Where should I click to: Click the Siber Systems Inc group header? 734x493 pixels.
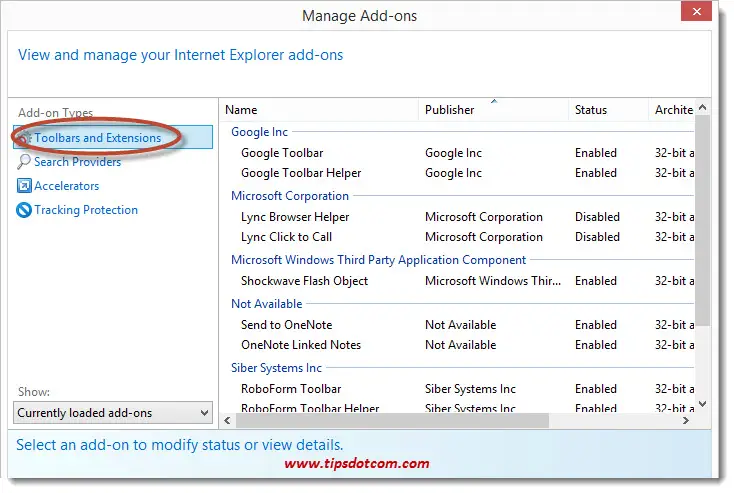276,368
